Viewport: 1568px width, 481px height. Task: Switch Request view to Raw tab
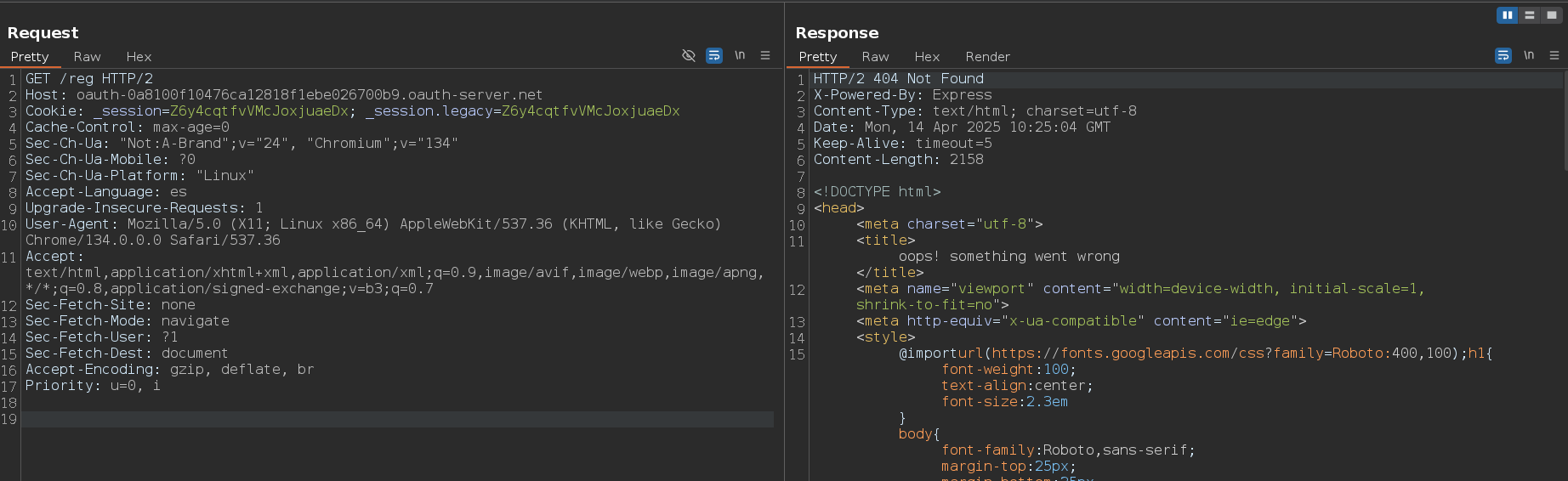pyautogui.click(x=87, y=57)
